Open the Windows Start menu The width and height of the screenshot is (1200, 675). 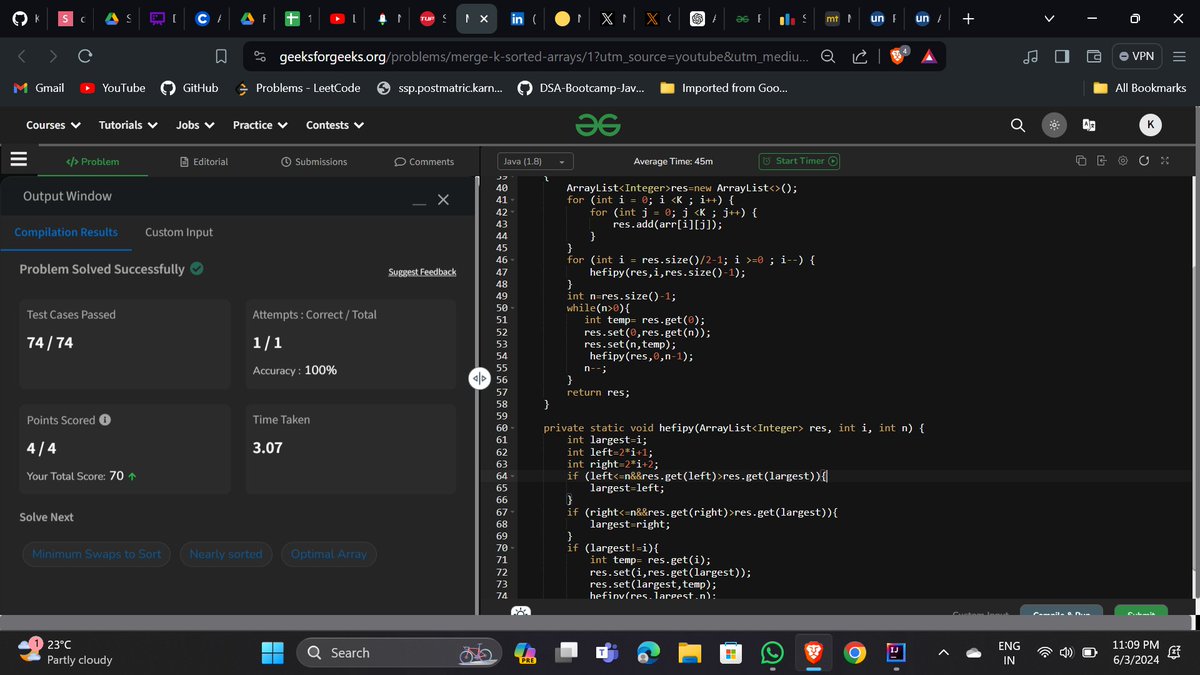273,653
